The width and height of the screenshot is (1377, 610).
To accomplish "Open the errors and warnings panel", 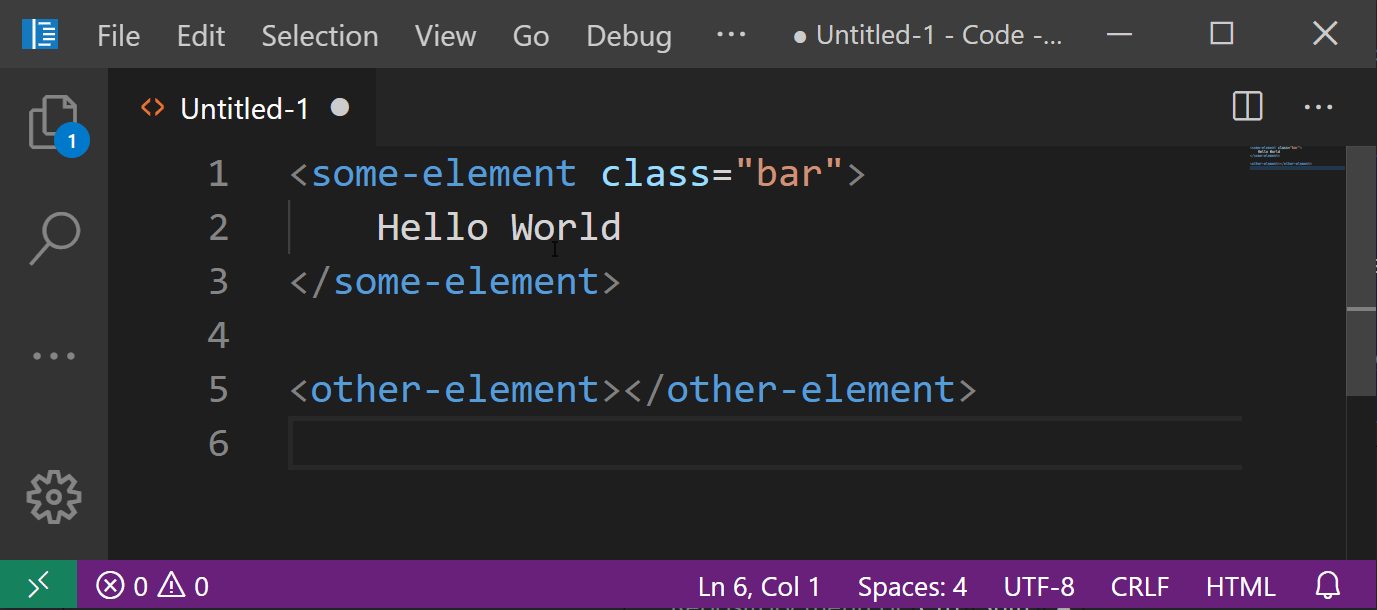I will pyautogui.click(x=152, y=586).
